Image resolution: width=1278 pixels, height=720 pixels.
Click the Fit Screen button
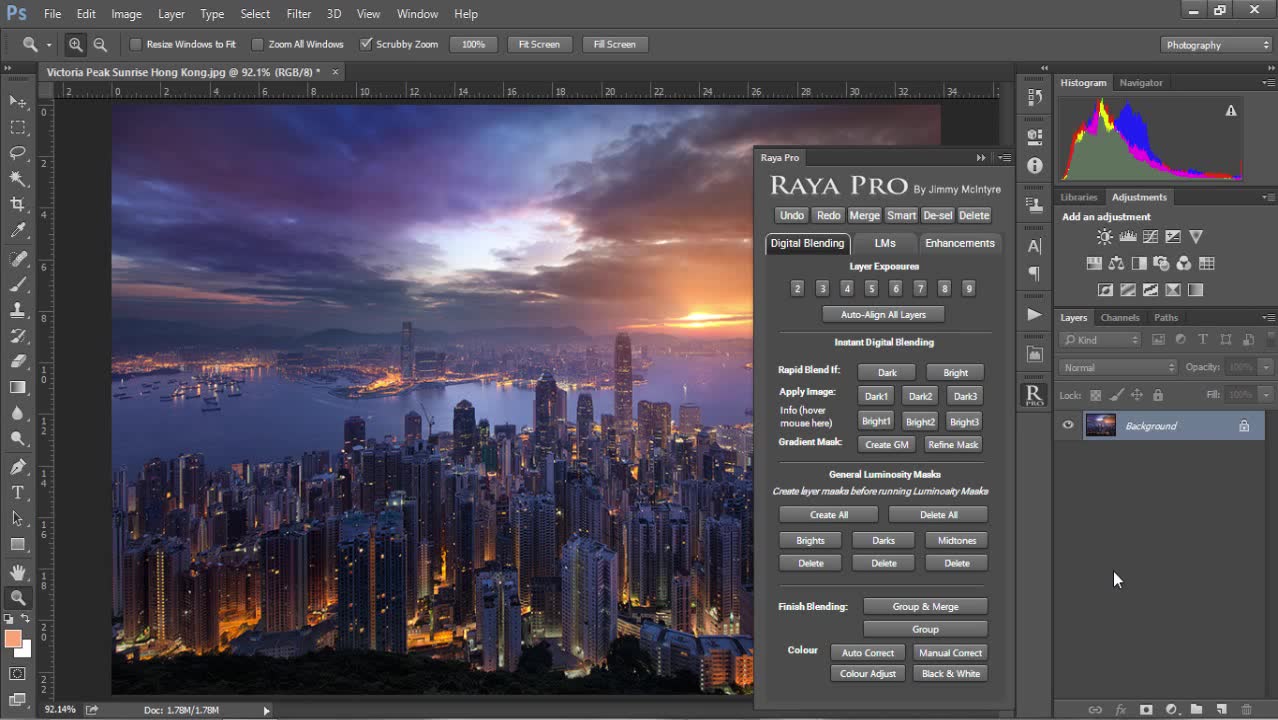coord(539,44)
